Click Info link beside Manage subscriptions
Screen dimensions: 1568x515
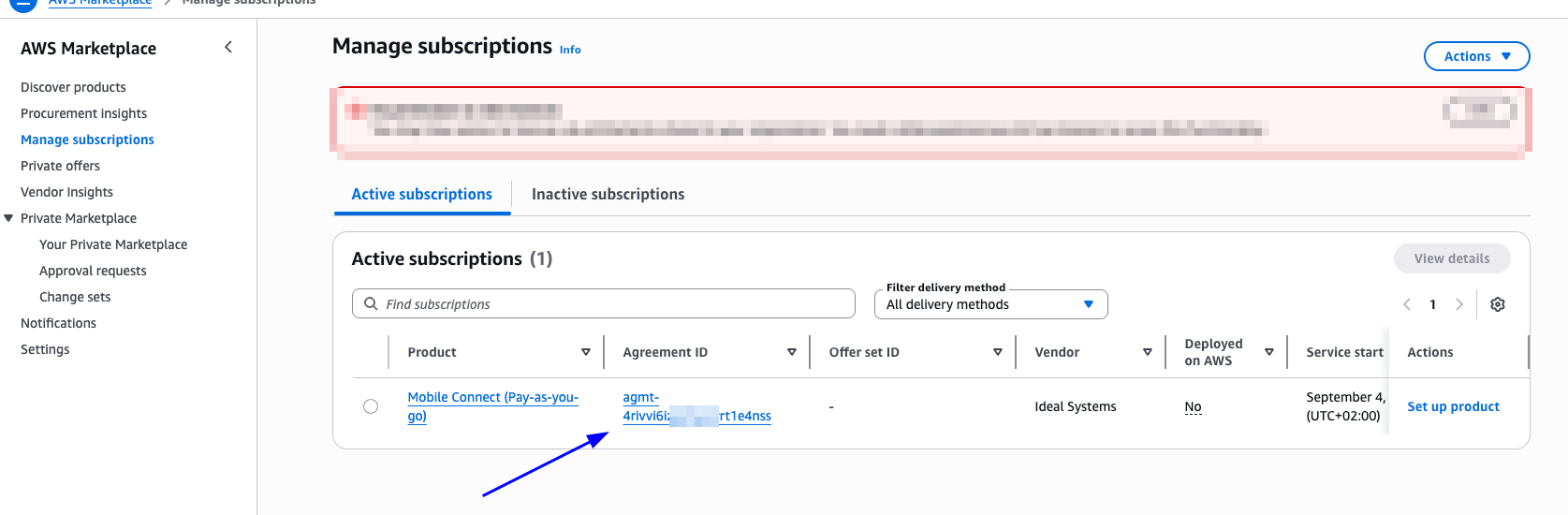tap(570, 50)
